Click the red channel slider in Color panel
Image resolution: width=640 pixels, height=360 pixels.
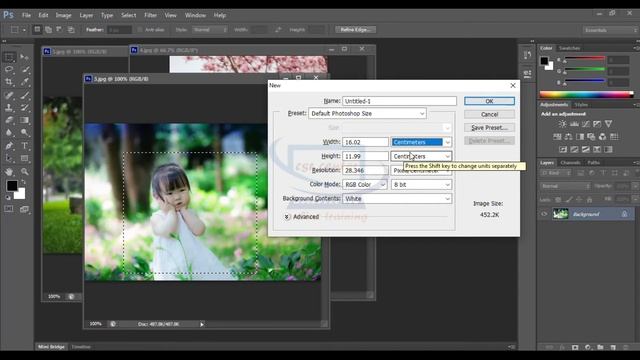[x=585, y=60]
